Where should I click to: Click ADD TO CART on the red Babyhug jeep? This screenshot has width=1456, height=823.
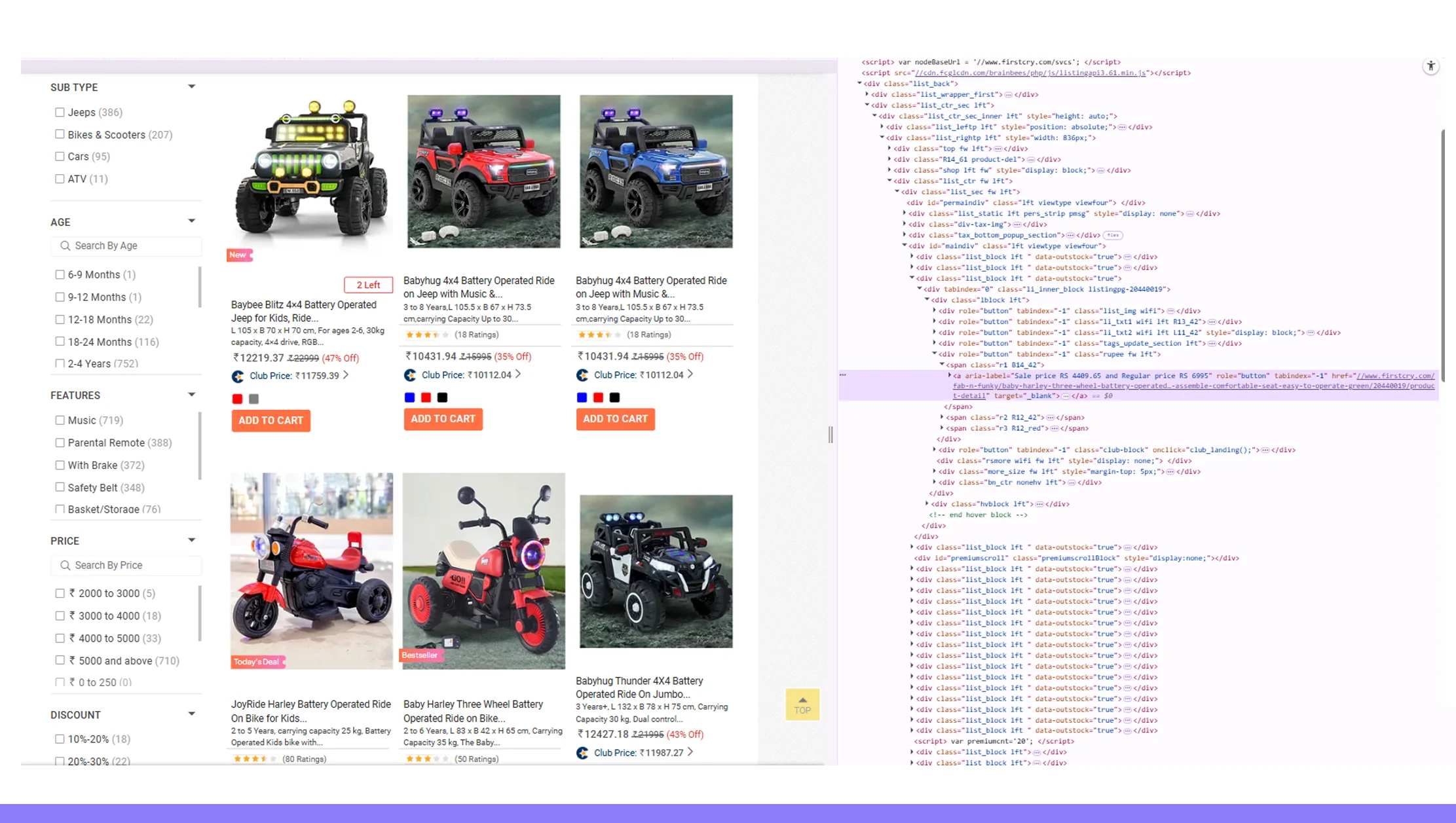pos(443,418)
